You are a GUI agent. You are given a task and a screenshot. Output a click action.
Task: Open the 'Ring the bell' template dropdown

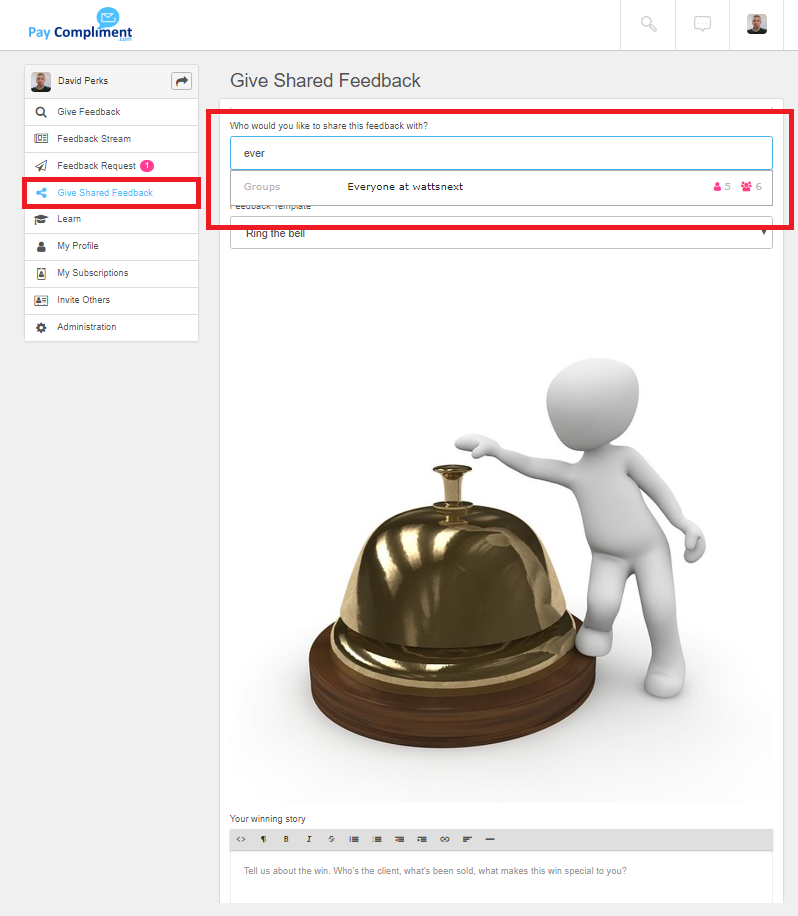(x=501, y=234)
